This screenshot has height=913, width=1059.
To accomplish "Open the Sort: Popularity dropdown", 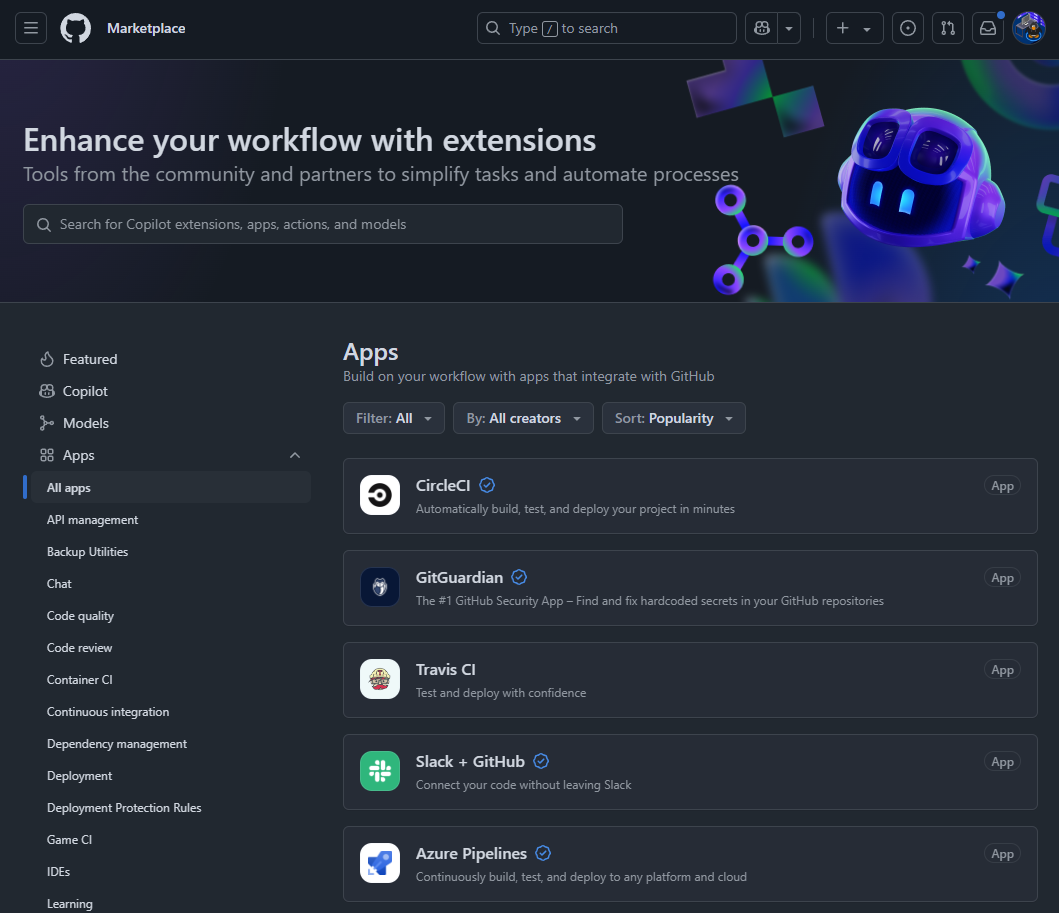I will 674,418.
